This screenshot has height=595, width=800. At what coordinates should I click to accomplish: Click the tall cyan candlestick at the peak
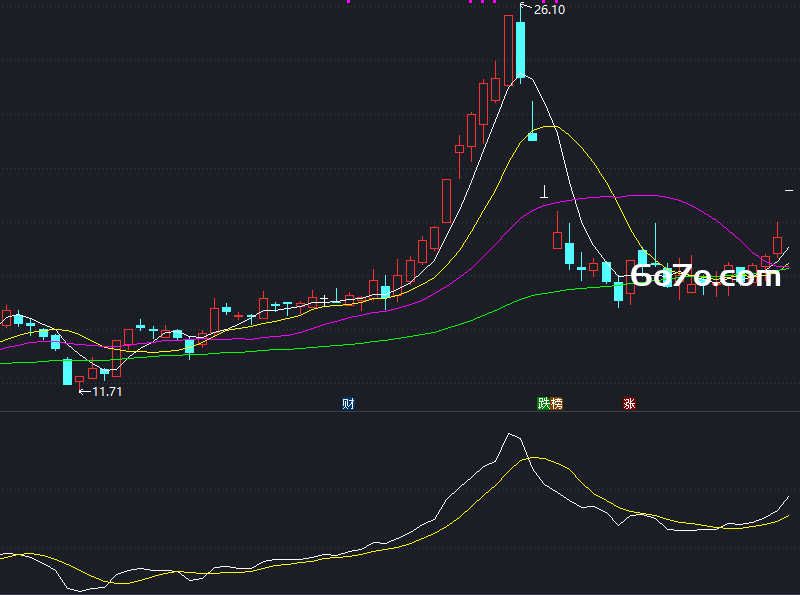[x=520, y=49]
